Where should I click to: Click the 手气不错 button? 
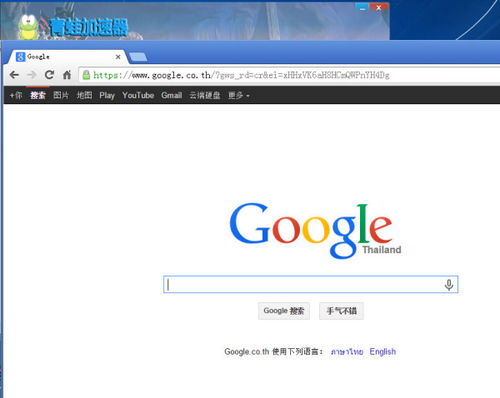click(341, 311)
